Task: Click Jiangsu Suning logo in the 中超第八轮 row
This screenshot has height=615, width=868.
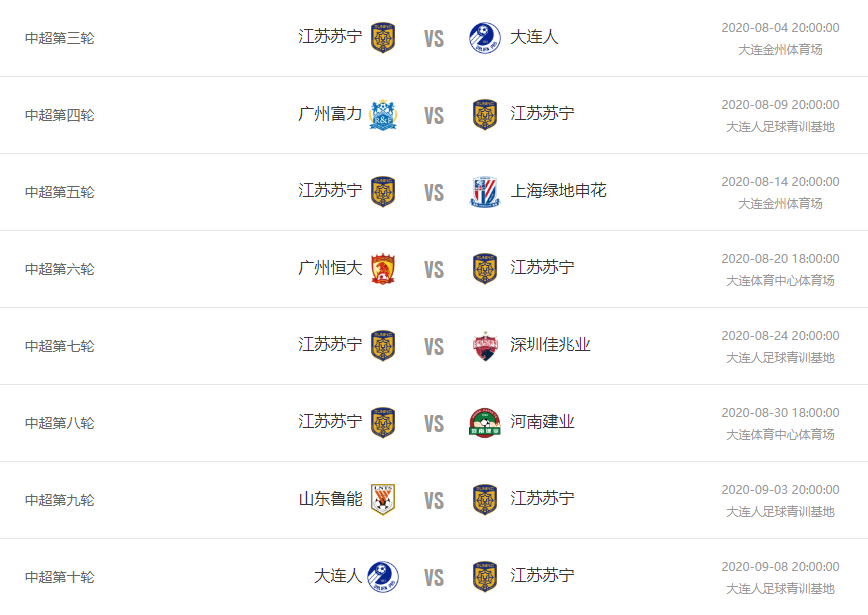Action: (383, 423)
